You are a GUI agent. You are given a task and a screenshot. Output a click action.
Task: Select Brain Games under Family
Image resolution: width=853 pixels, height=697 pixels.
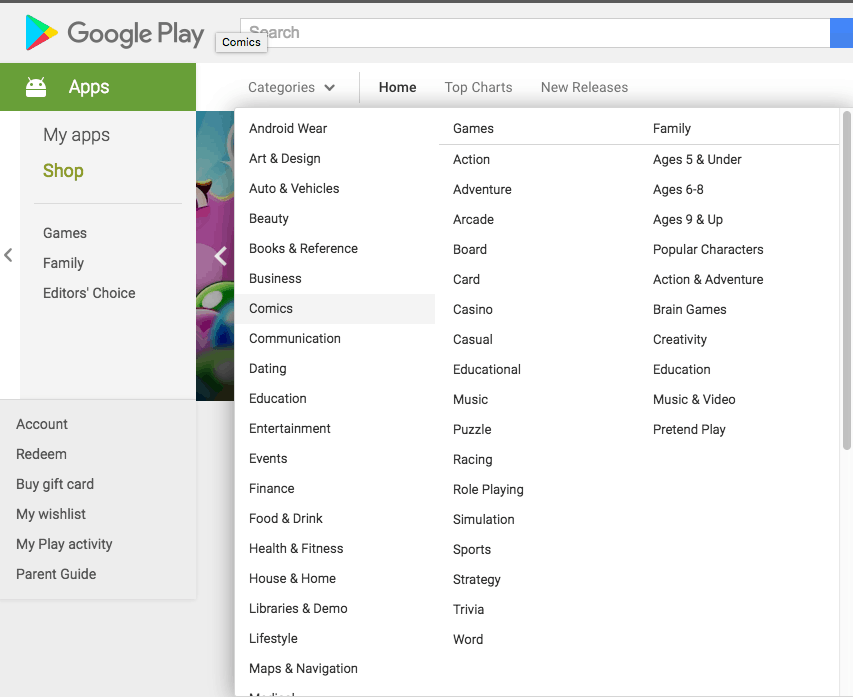coord(689,309)
